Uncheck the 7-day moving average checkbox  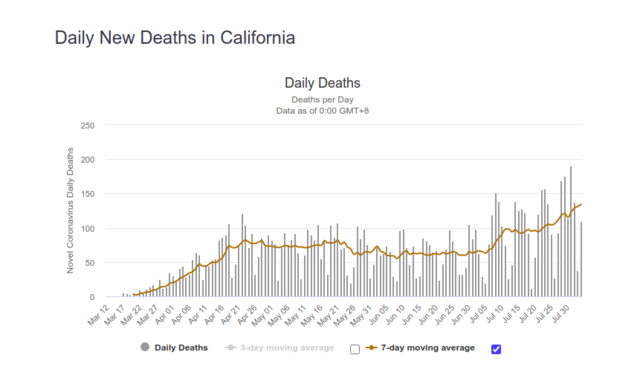(496, 349)
